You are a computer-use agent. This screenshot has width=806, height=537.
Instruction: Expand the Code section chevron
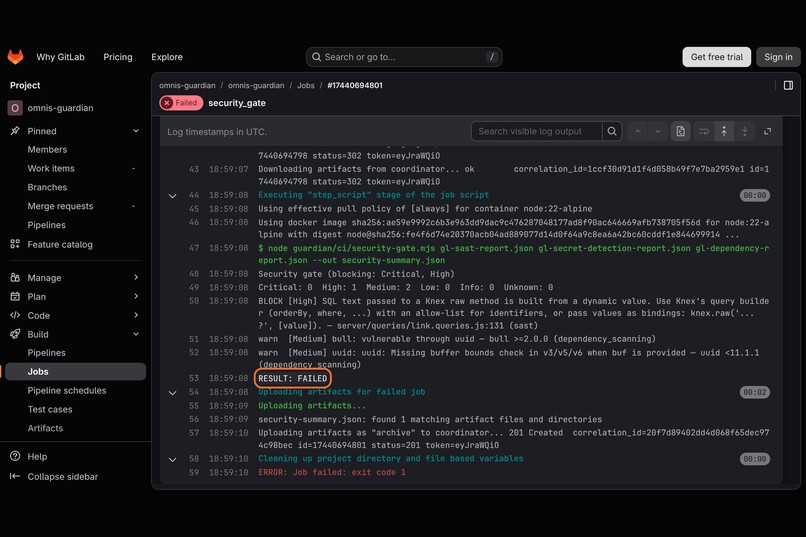pos(136,315)
